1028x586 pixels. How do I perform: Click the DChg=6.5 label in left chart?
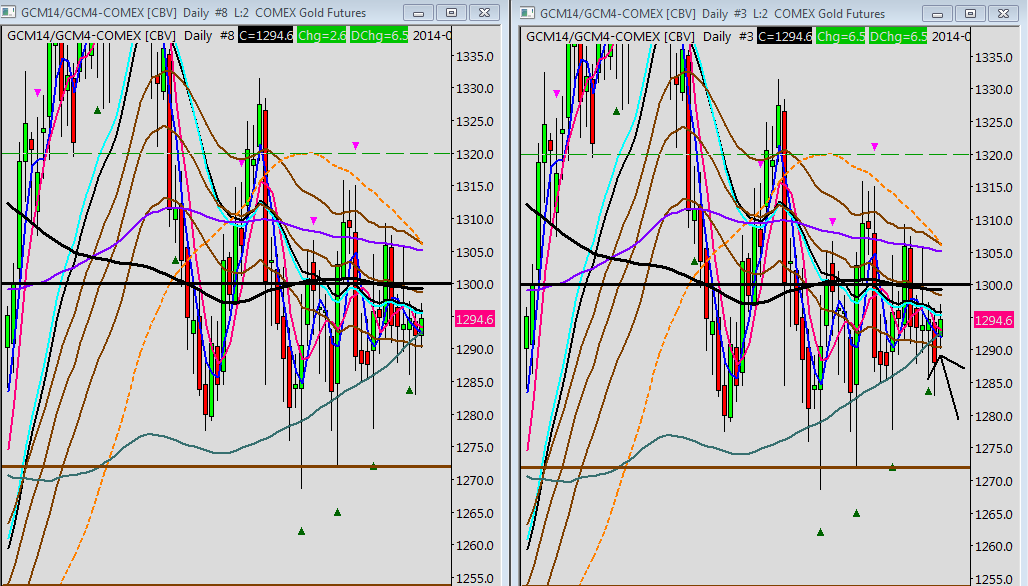pos(378,35)
